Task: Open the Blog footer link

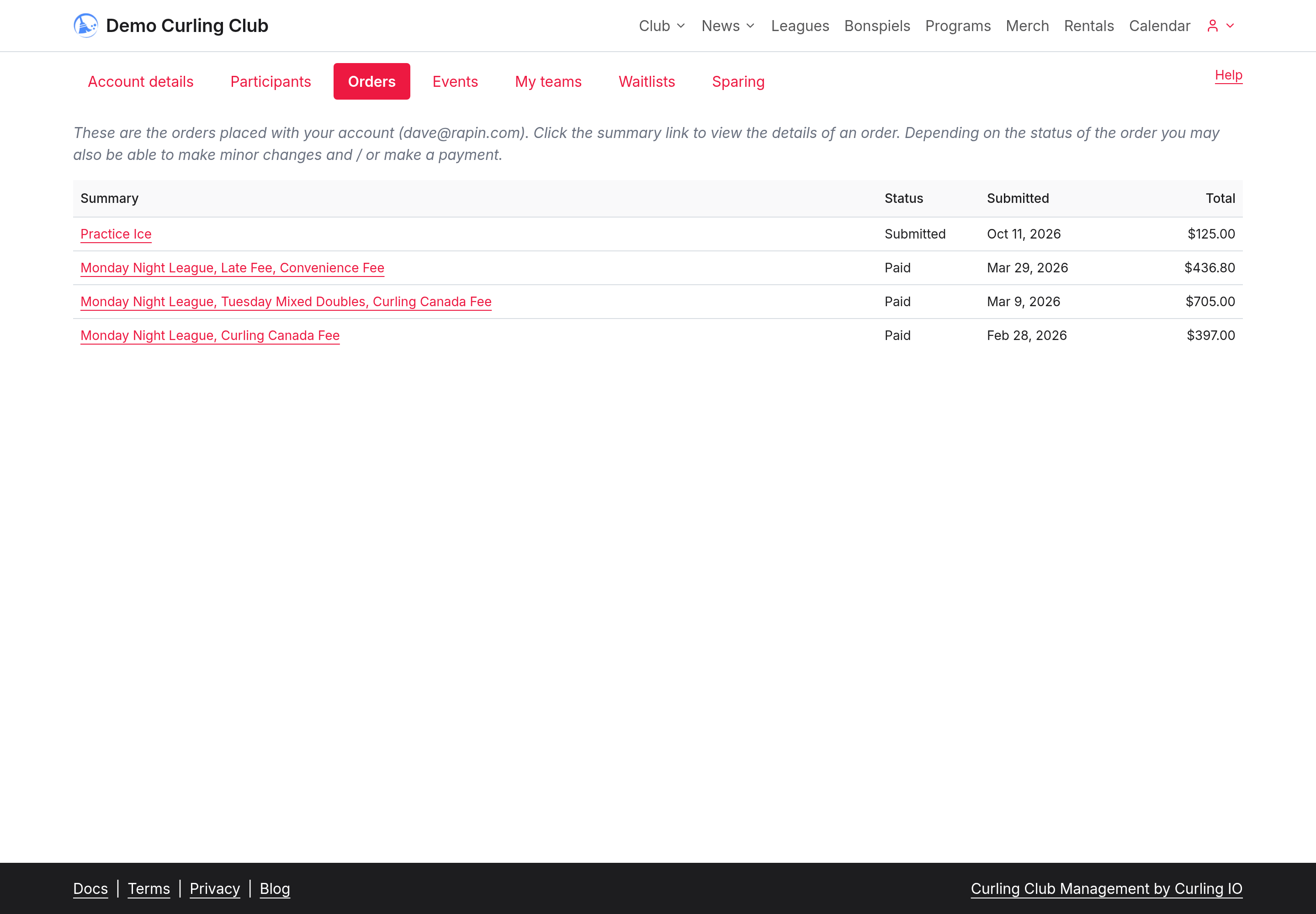Action: tap(275, 888)
